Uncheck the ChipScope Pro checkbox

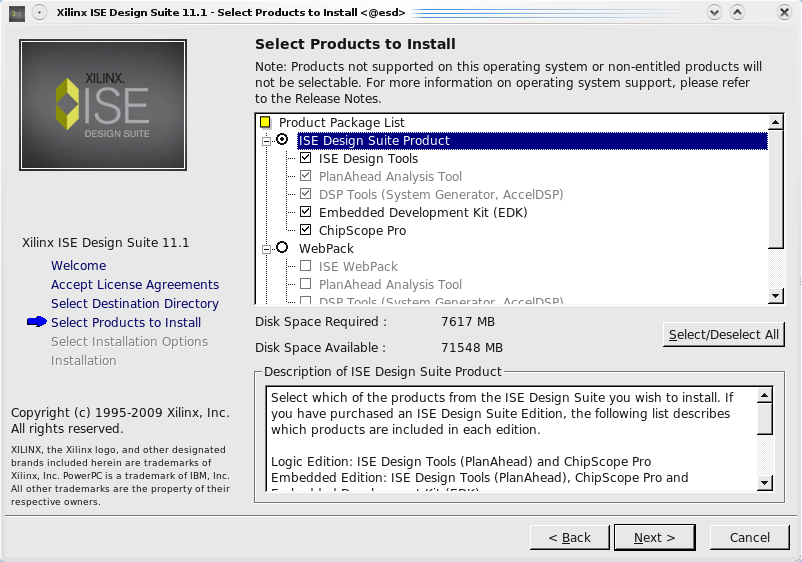click(305, 230)
